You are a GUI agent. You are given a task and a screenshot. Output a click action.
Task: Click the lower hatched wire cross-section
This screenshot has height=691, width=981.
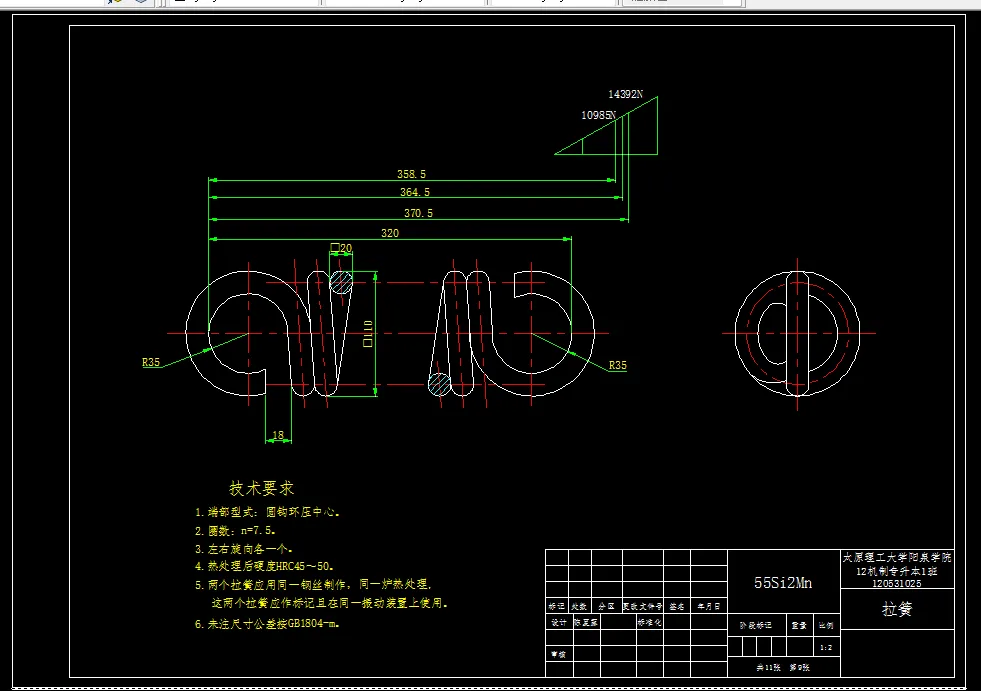click(x=440, y=384)
